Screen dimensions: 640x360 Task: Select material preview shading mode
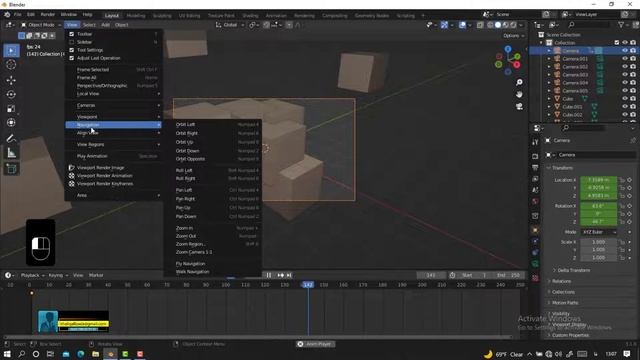(x=506, y=25)
